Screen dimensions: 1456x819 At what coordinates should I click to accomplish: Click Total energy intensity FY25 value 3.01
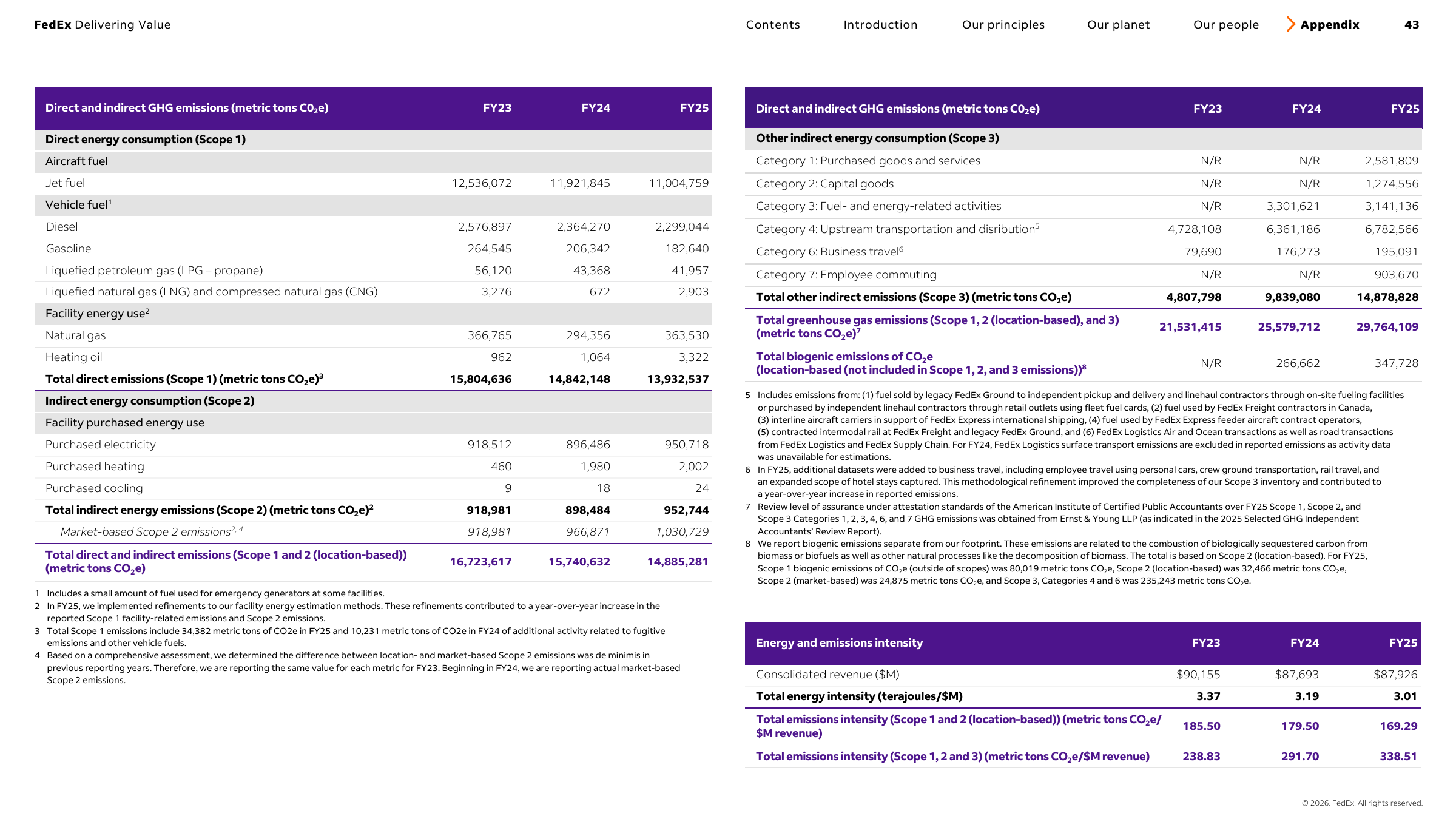pos(1405,696)
